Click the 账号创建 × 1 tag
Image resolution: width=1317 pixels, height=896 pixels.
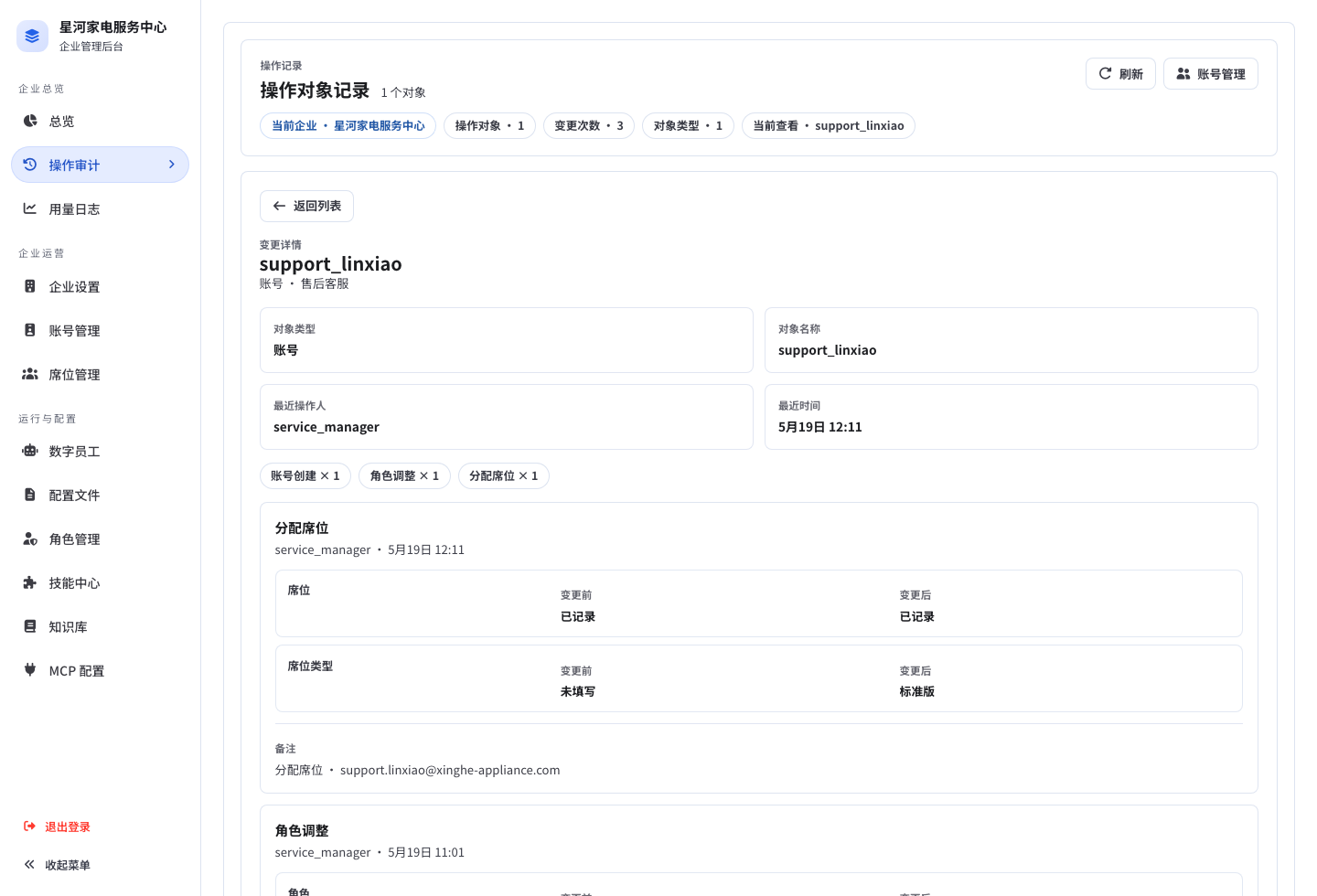305,476
